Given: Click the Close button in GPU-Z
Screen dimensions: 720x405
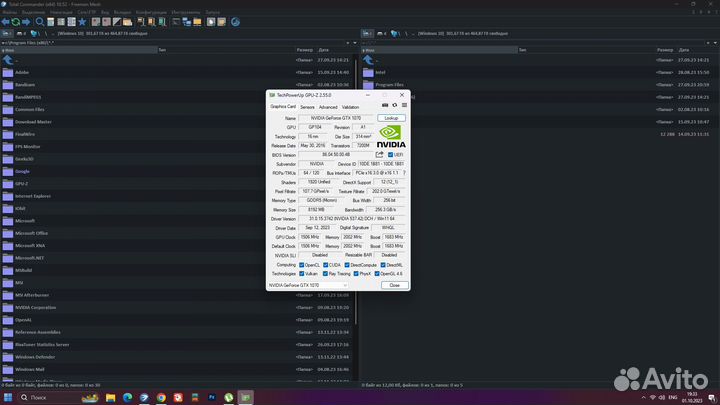Looking at the screenshot, I should click(x=394, y=285).
